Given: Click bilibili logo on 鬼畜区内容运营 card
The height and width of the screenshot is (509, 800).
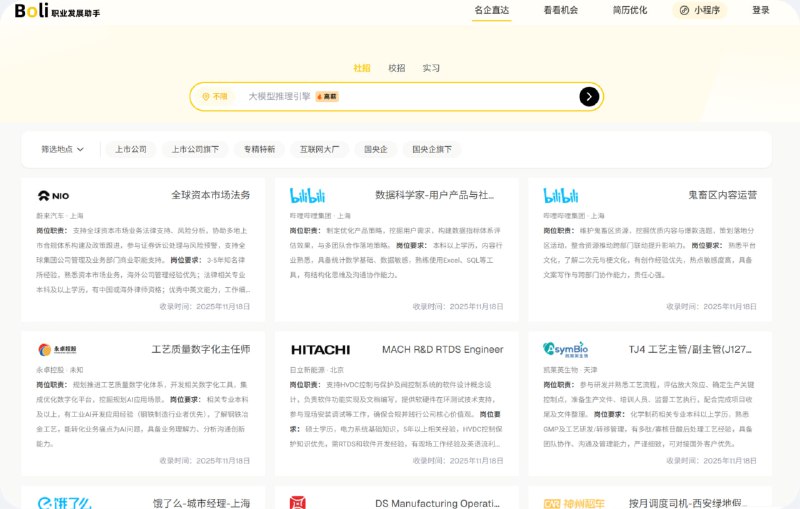Looking at the screenshot, I should pos(561,195).
